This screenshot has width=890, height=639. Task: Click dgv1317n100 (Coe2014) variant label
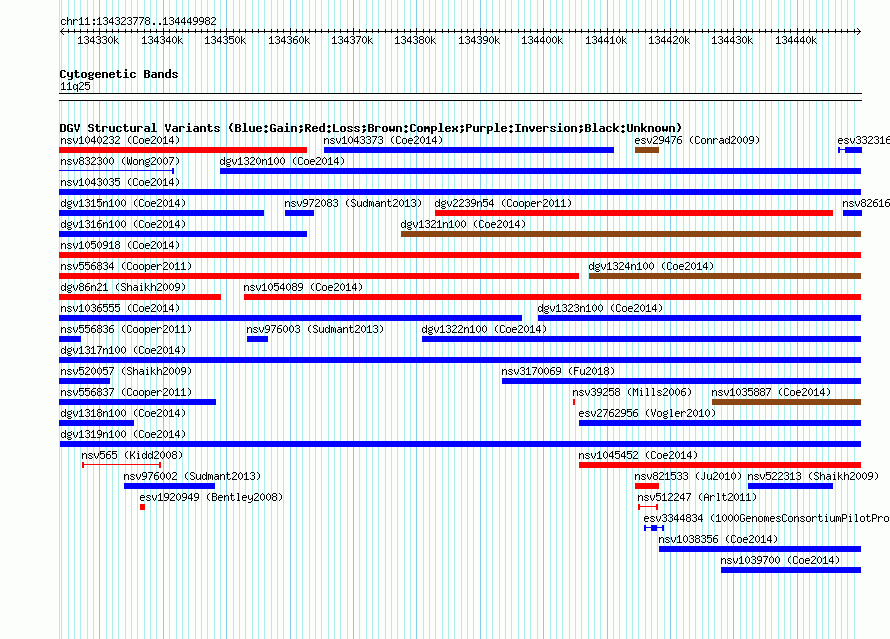point(123,350)
